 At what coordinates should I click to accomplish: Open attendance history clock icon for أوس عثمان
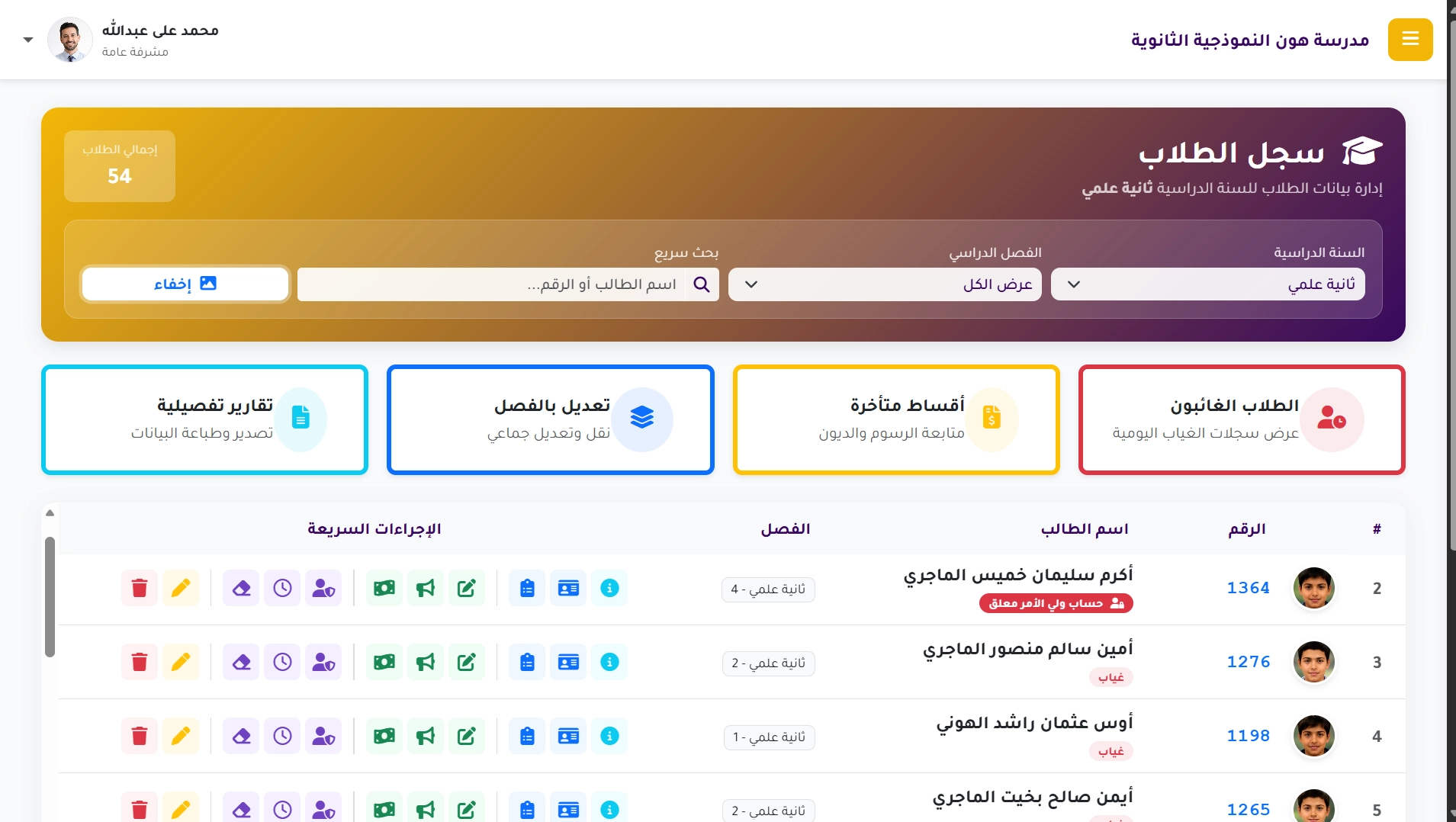pyautogui.click(x=282, y=736)
